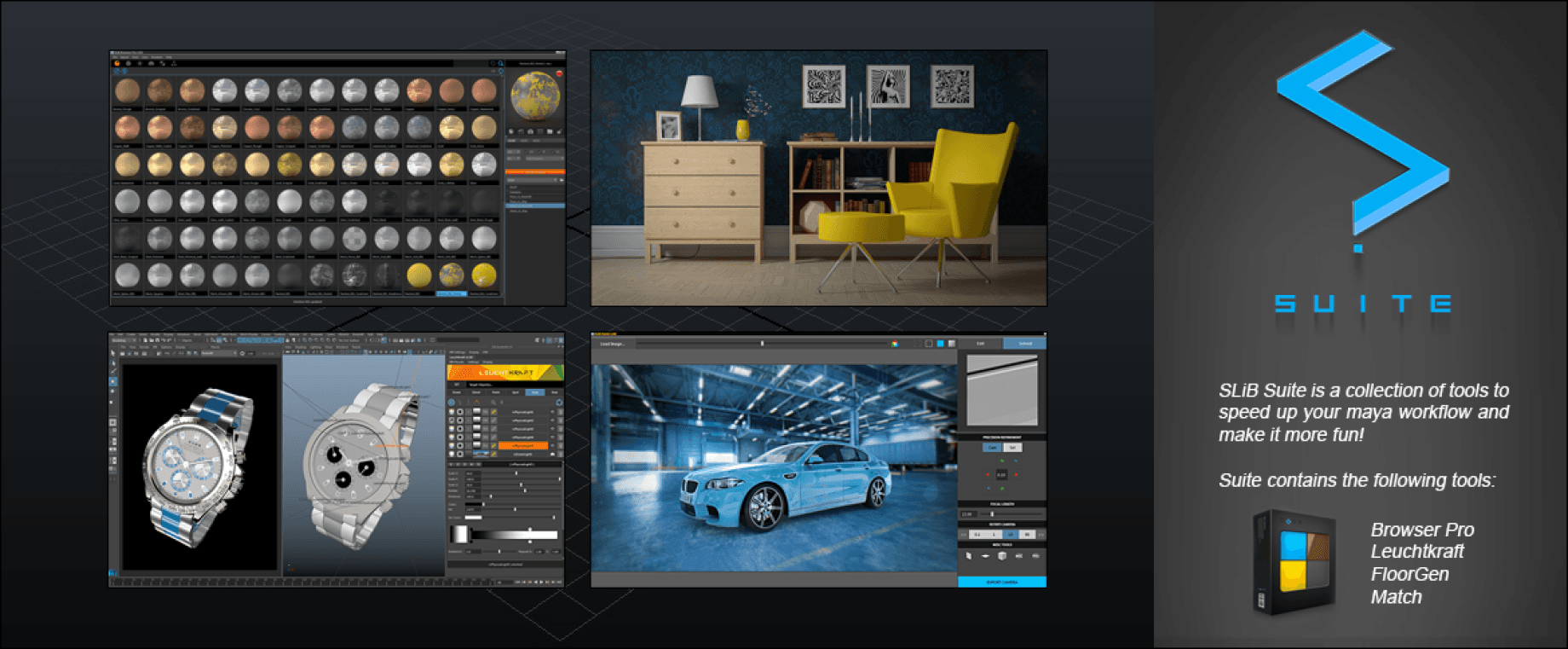Click the white color swatch in Leuchtkraft
Image resolution: width=1568 pixels, height=649 pixels.
[473, 517]
